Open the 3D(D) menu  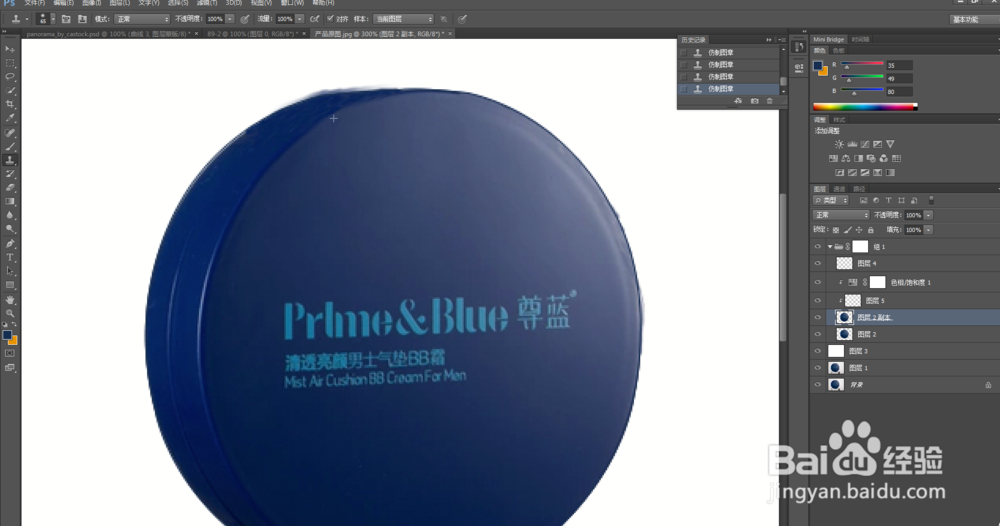[x=233, y=3]
